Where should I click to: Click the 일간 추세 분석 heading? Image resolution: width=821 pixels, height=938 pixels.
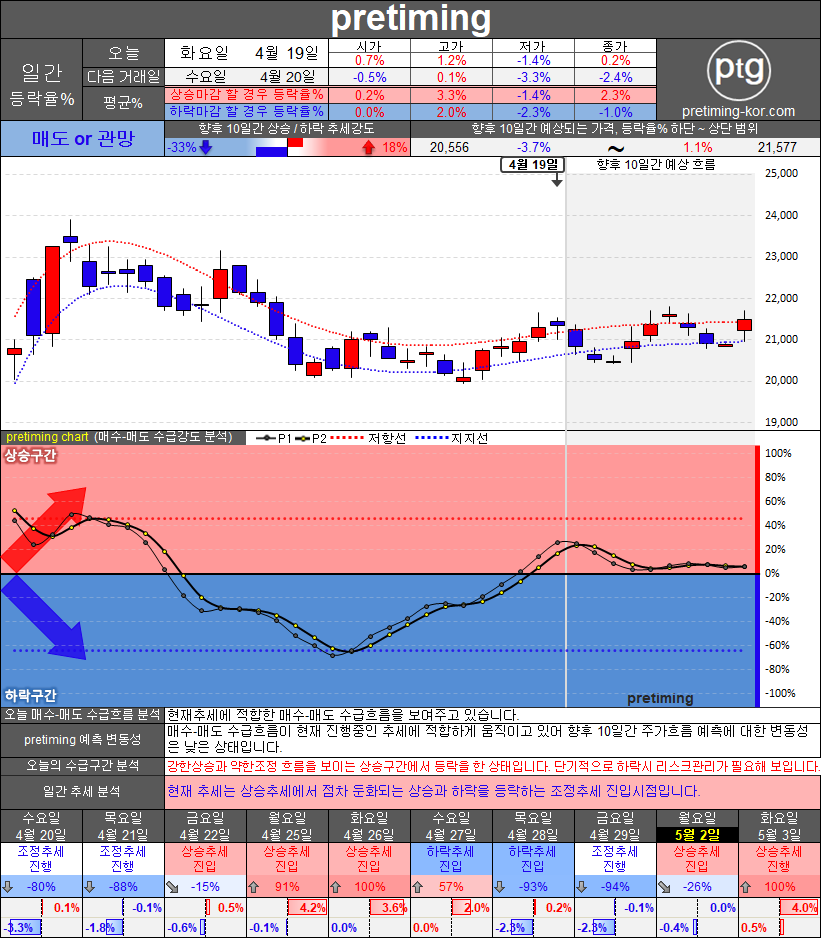coord(82,792)
